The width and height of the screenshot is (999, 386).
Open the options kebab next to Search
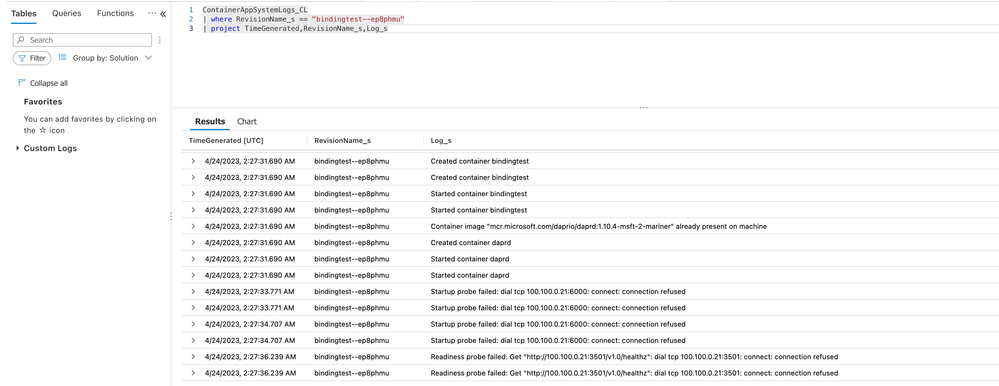160,40
